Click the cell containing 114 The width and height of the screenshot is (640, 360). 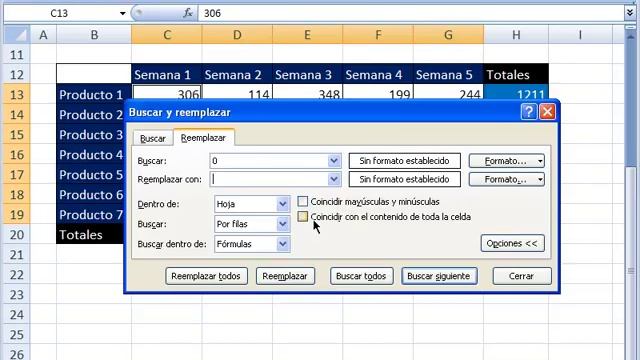click(x=237, y=92)
